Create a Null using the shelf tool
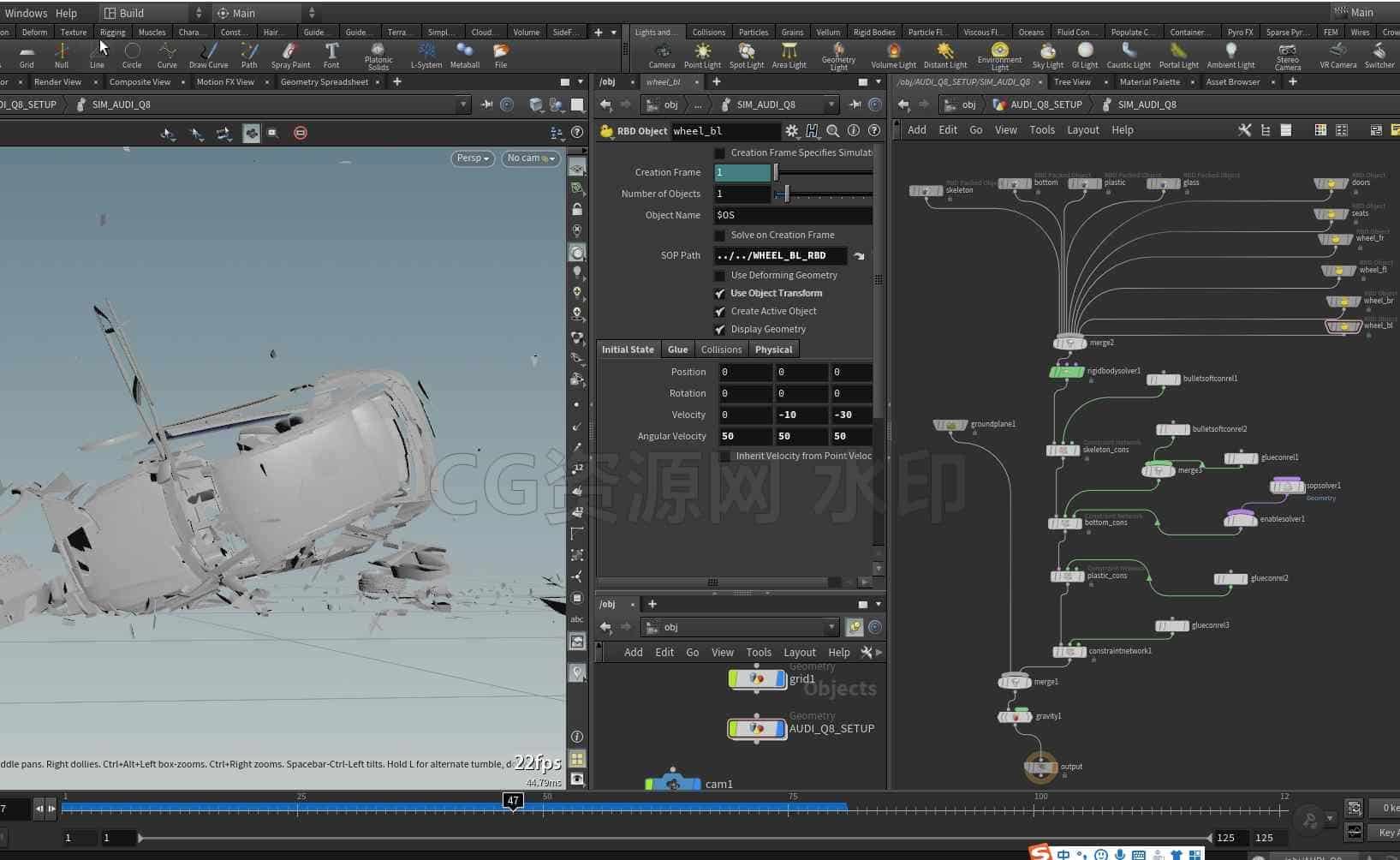The width and height of the screenshot is (1400, 860). tap(62, 56)
